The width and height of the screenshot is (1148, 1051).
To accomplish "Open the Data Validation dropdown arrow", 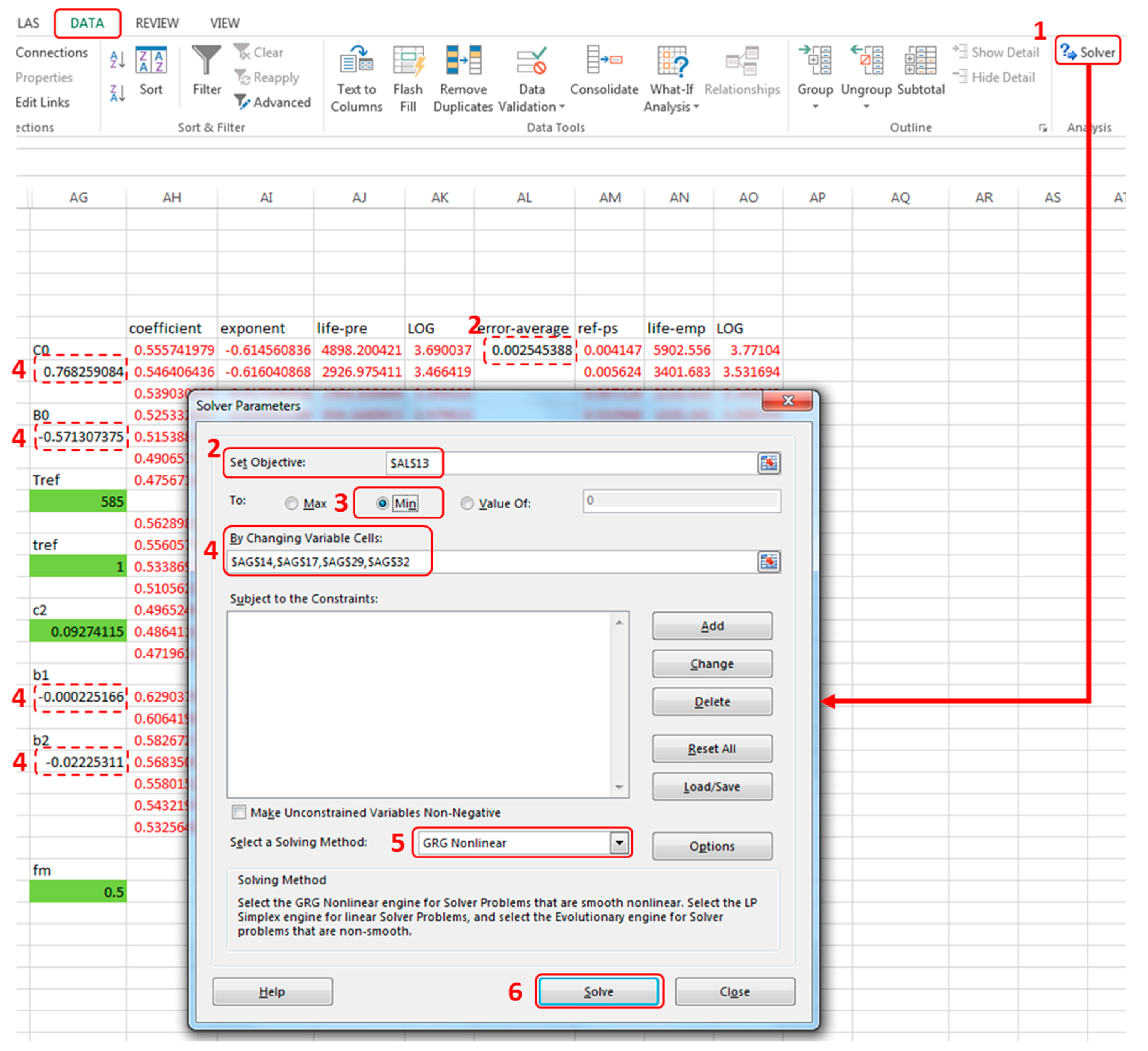I will click(x=561, y=107).
